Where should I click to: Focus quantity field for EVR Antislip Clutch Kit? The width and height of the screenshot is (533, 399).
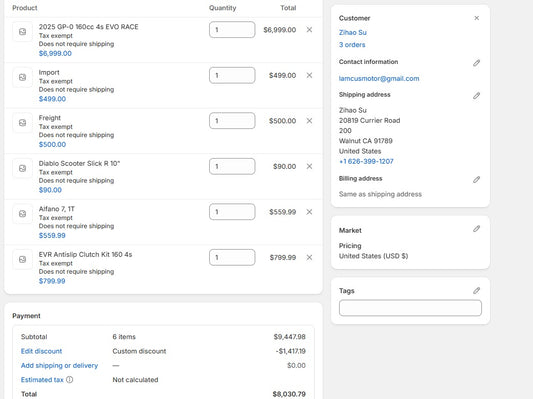click(x=232, y=258)
